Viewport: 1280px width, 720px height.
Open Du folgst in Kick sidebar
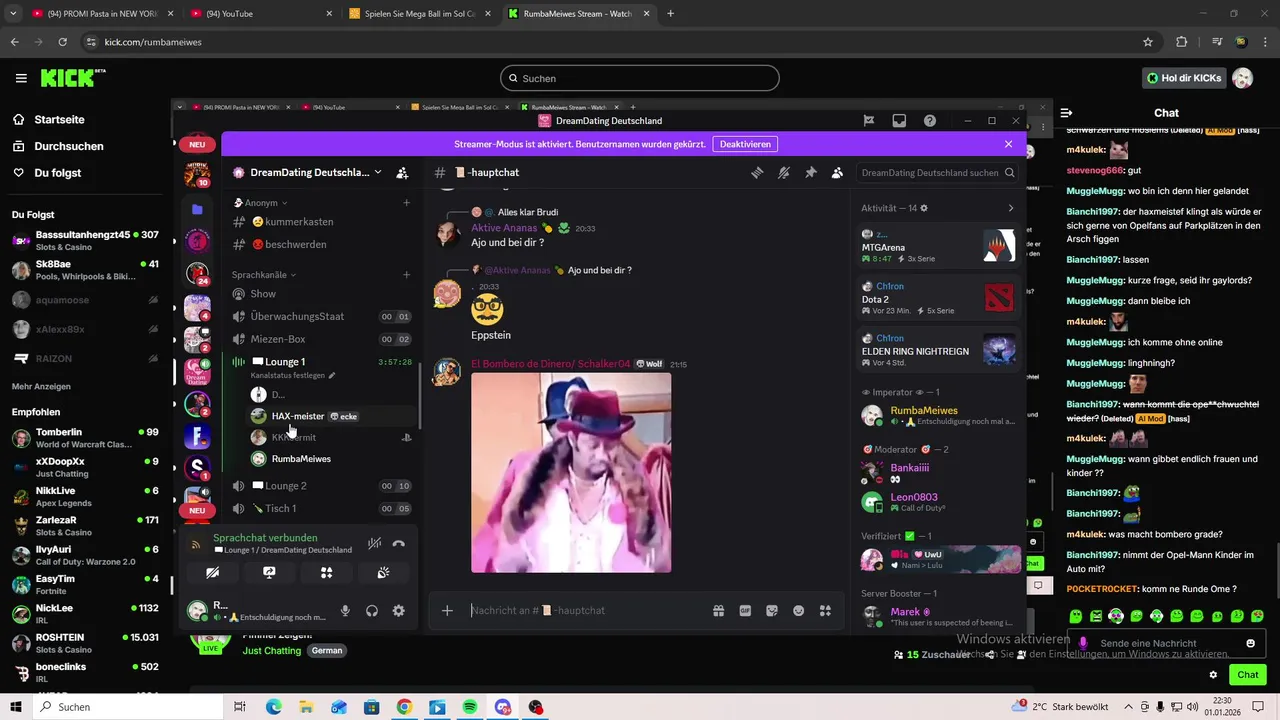point(58,173)
